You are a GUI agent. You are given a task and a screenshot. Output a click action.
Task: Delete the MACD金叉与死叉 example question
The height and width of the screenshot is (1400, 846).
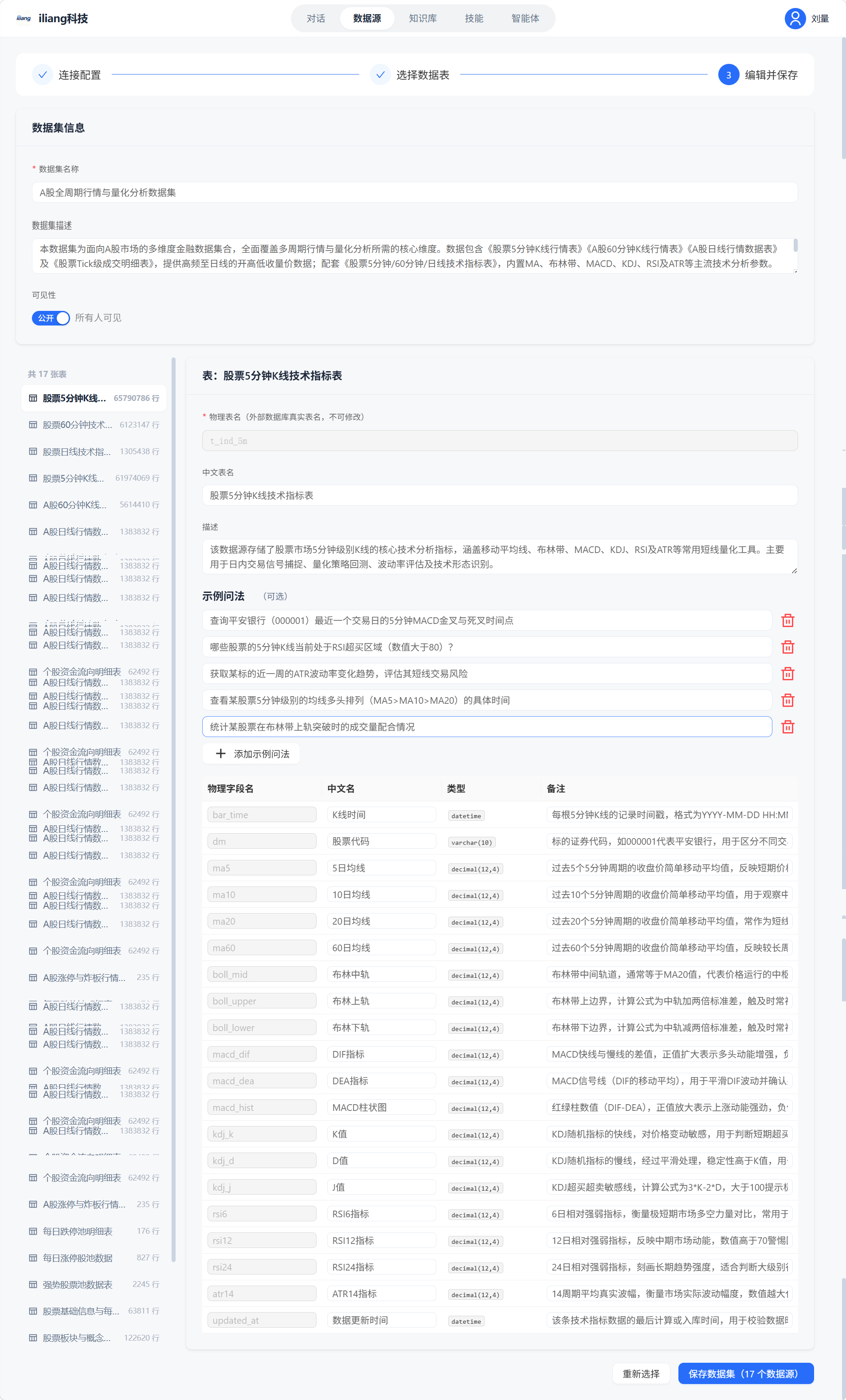tap(787, 620)
